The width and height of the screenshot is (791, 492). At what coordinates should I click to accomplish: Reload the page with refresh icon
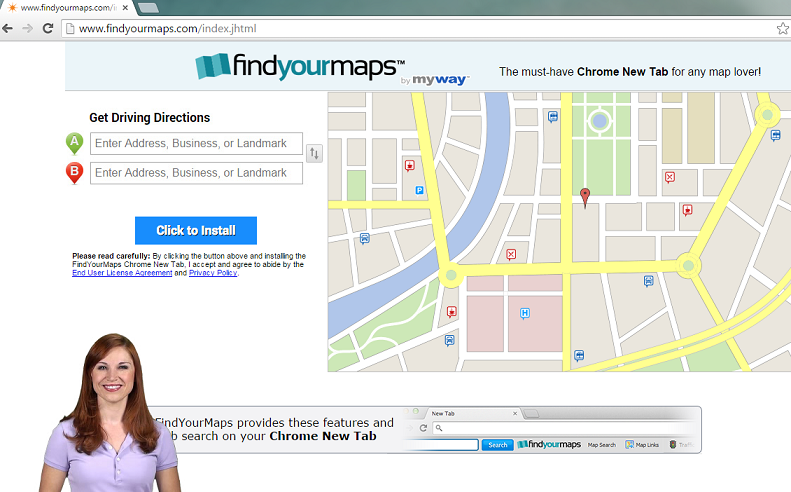[x=48, y=28]
